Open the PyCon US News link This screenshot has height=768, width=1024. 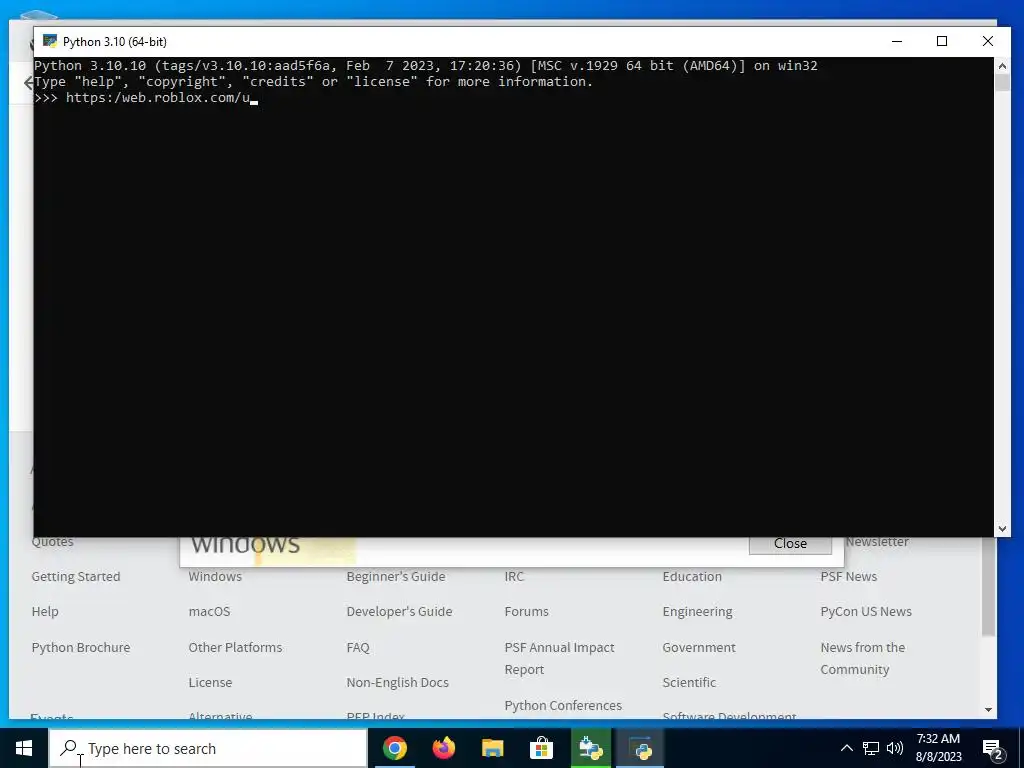tap(866, 612)
